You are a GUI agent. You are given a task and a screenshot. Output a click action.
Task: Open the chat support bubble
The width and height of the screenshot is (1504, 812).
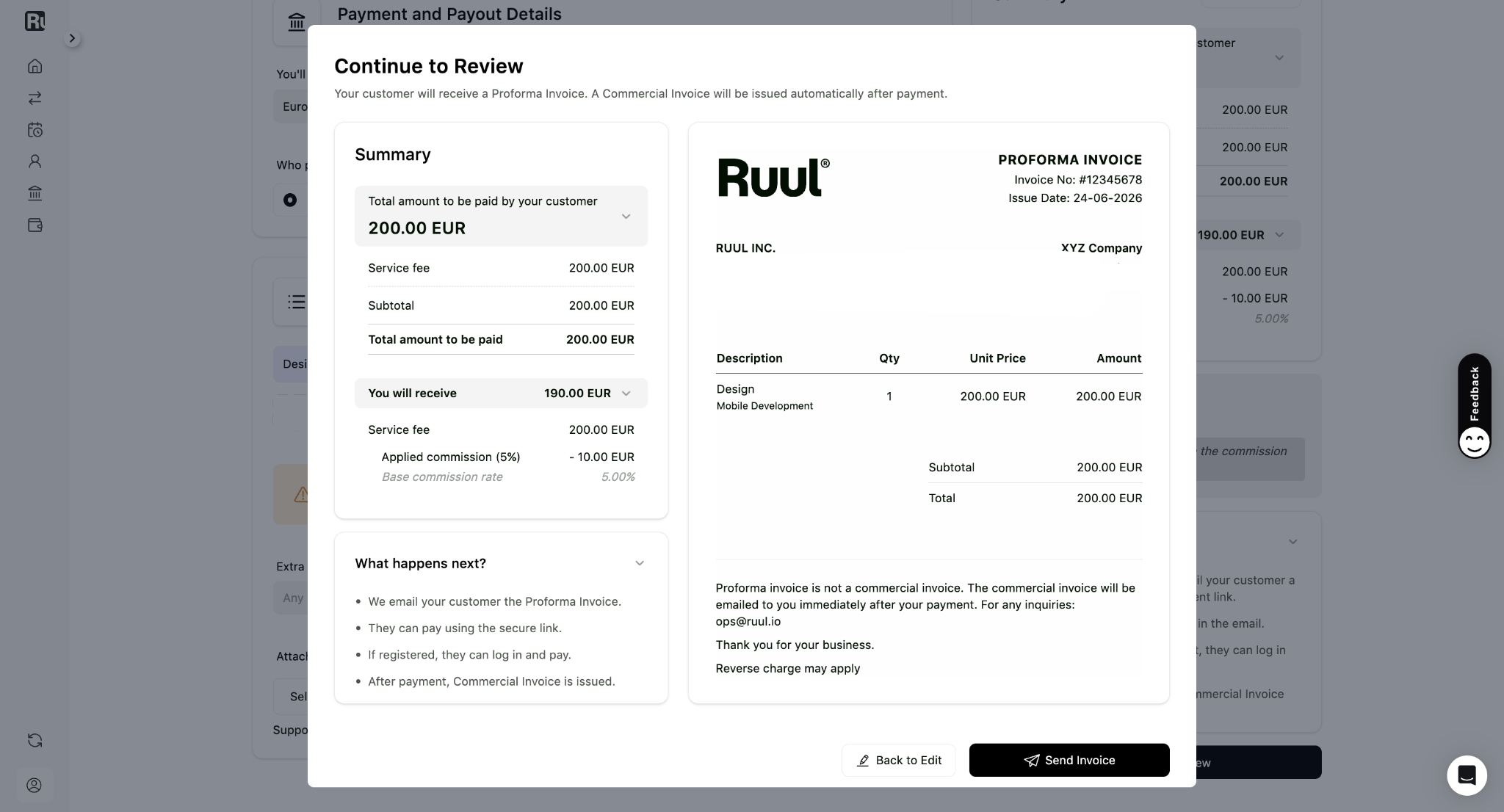click(1467, 775)
